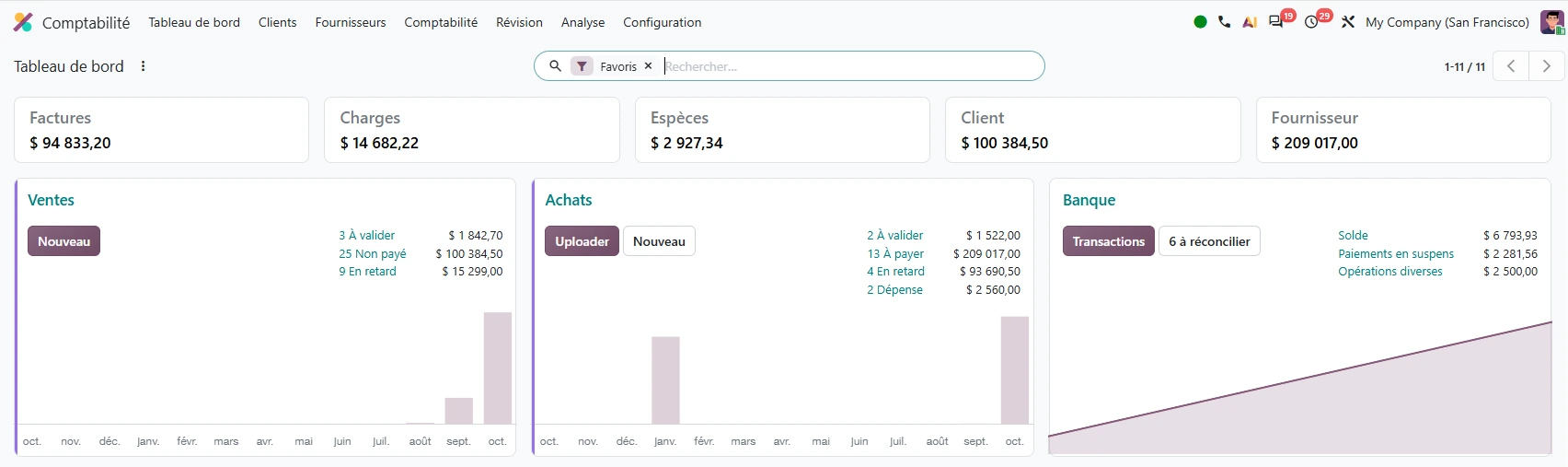Open the three-dot menu beside Tableau de bord
The width and height of the screenshot is (1568, 467).
143,66
